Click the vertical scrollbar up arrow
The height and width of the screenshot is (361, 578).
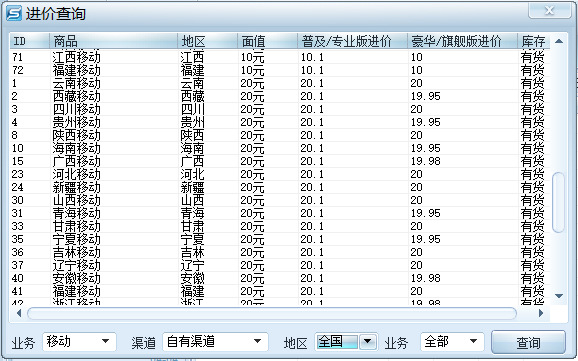tap(559, 41)
